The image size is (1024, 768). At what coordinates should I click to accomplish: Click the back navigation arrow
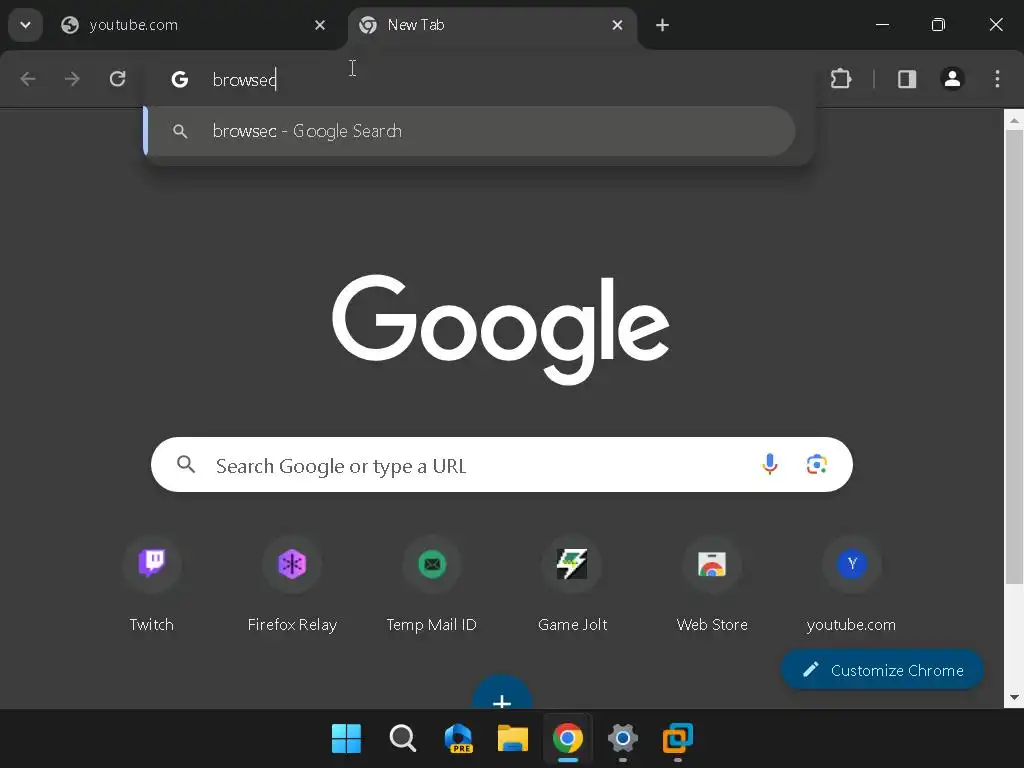point(27,79)
